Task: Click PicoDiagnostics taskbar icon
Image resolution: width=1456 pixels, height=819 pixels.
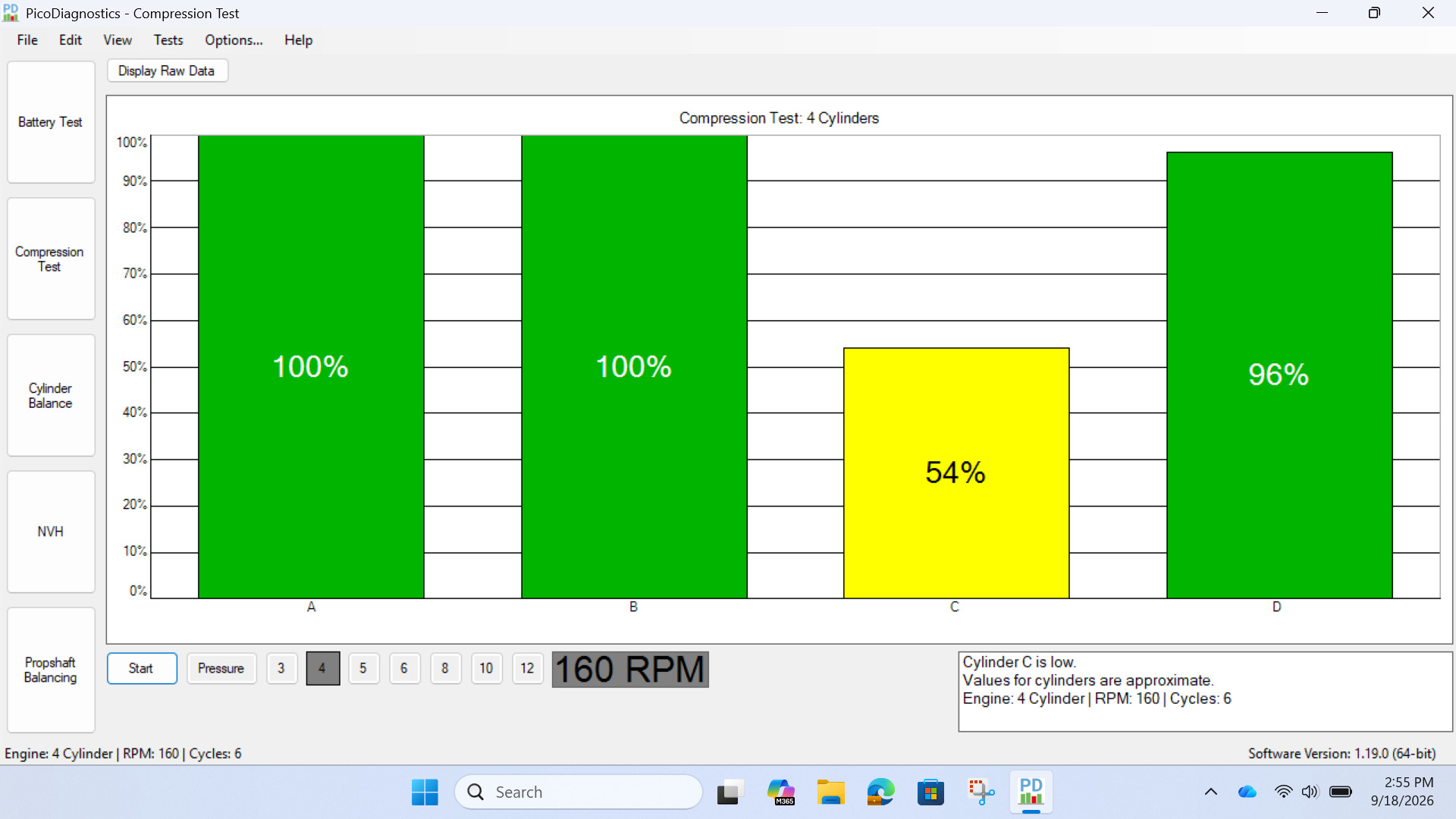Action: [x=1031, y=792]
